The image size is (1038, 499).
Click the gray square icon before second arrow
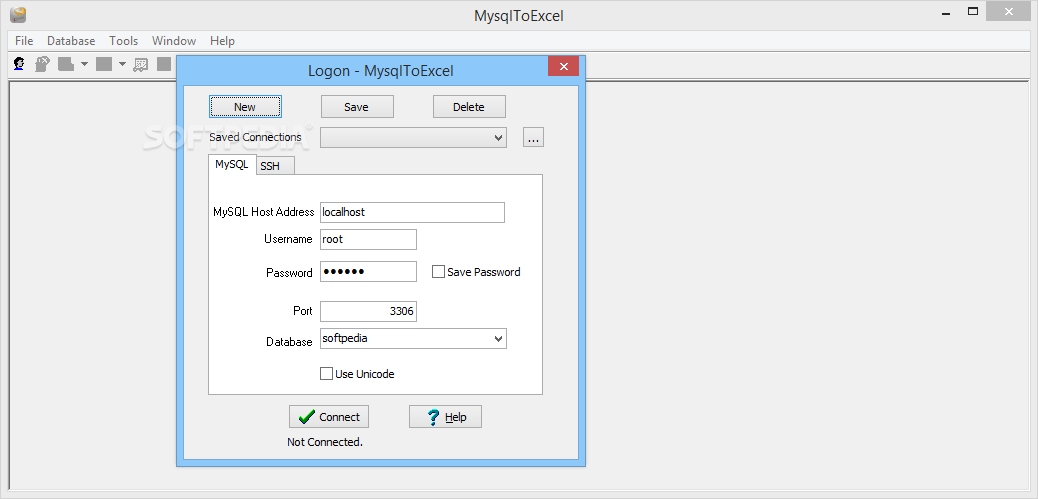pyautogui.click(x=104, y=64)
